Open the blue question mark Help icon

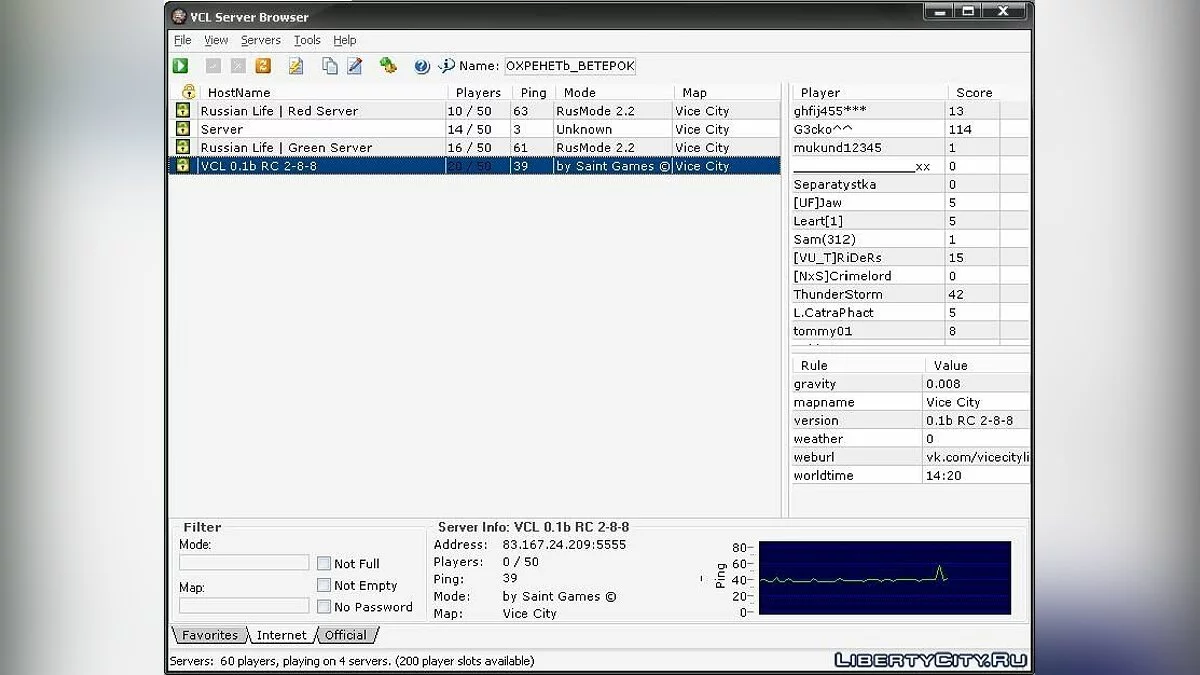[x=422, y=66]
